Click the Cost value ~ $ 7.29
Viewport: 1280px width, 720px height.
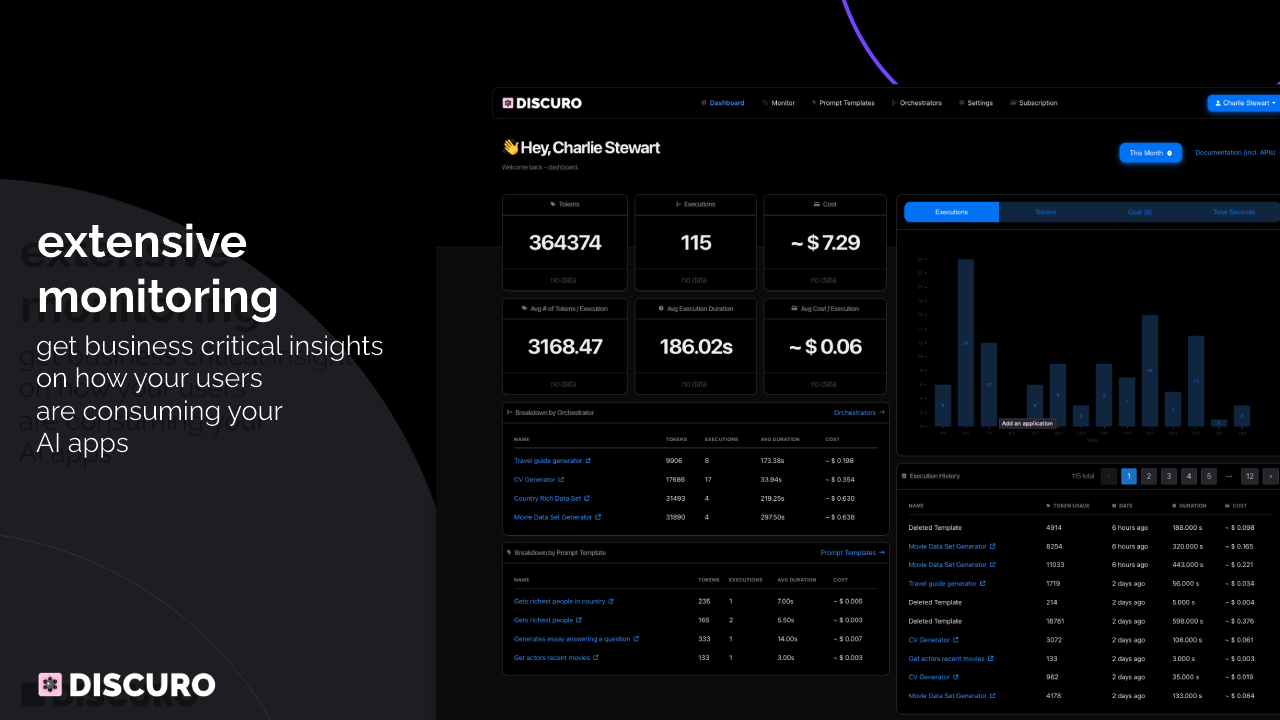coord(825,243)
